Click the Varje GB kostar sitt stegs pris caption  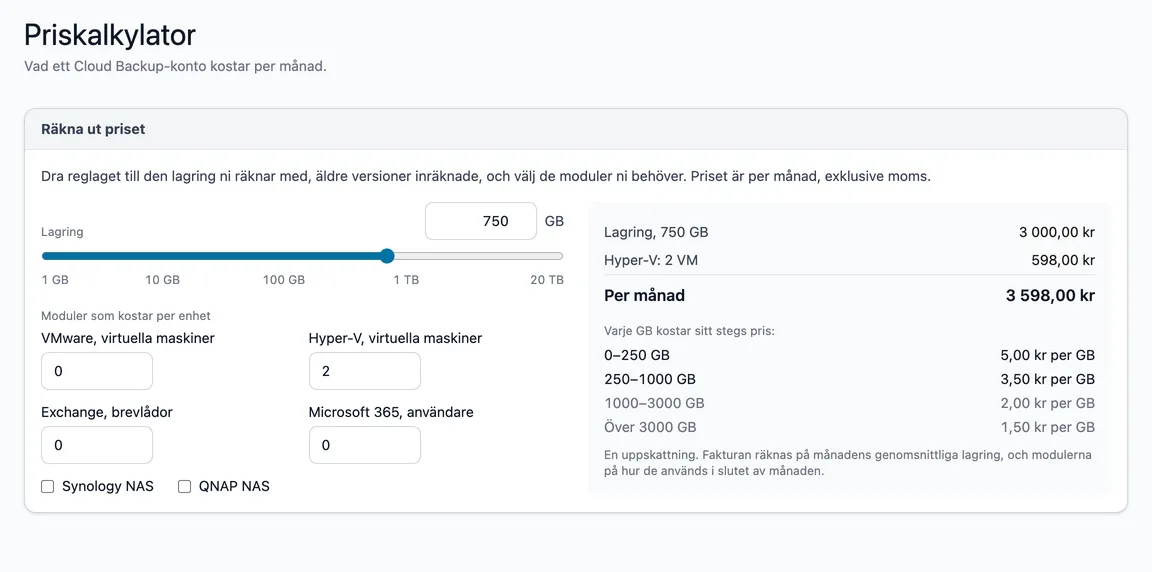pos(689,330)
